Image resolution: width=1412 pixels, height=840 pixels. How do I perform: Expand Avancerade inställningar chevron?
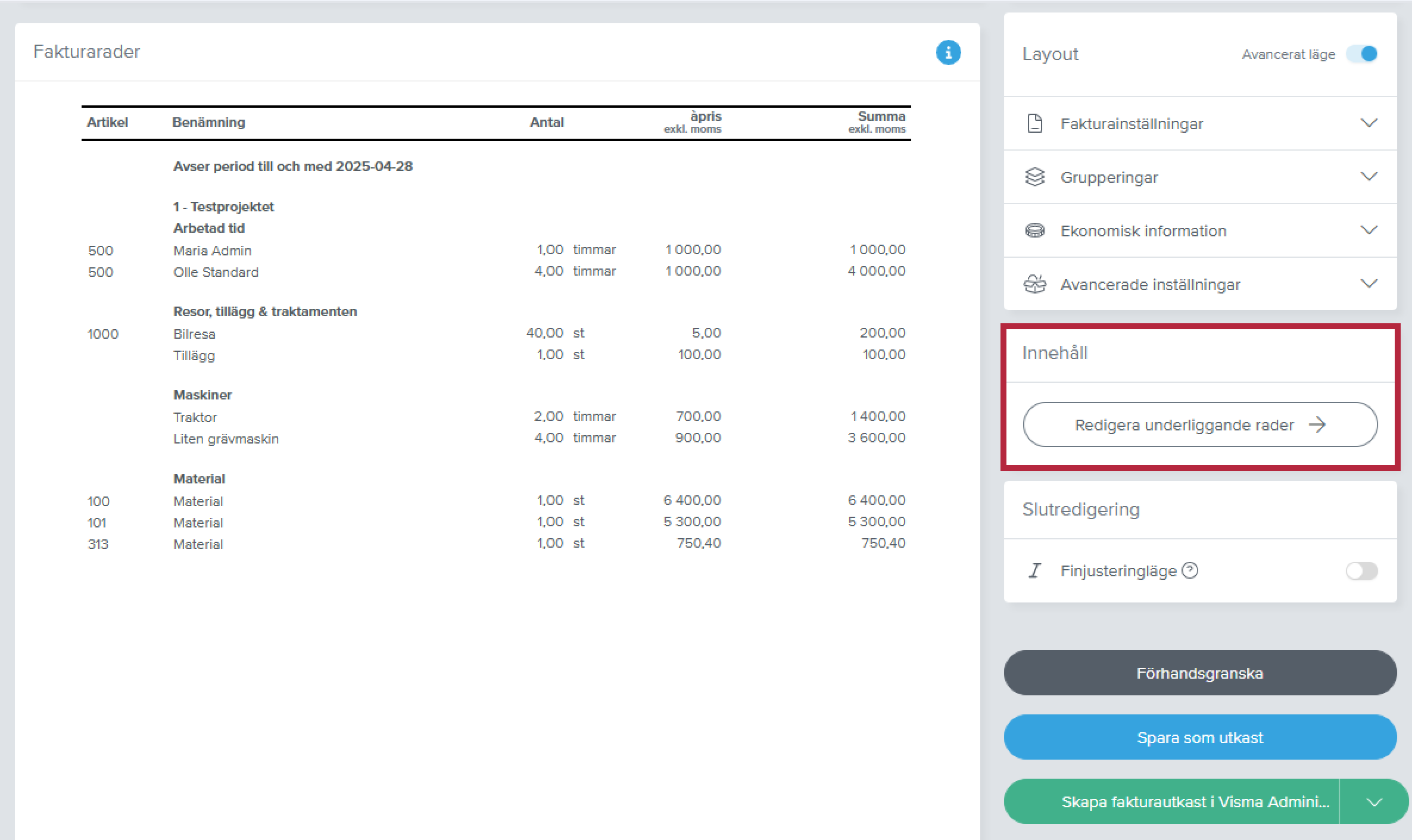tap(1369, 284)
